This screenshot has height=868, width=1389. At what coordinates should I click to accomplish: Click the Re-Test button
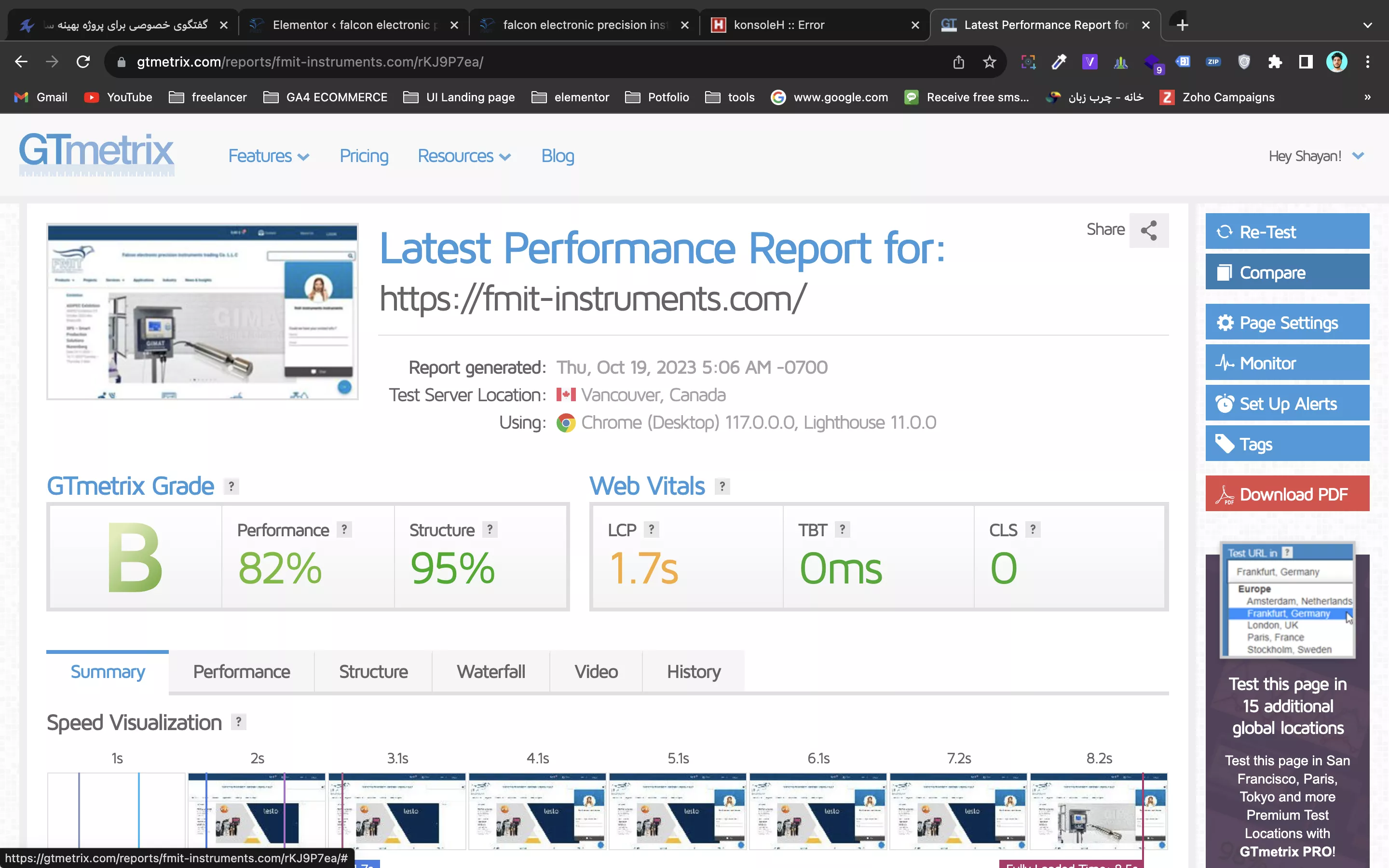1287,232
